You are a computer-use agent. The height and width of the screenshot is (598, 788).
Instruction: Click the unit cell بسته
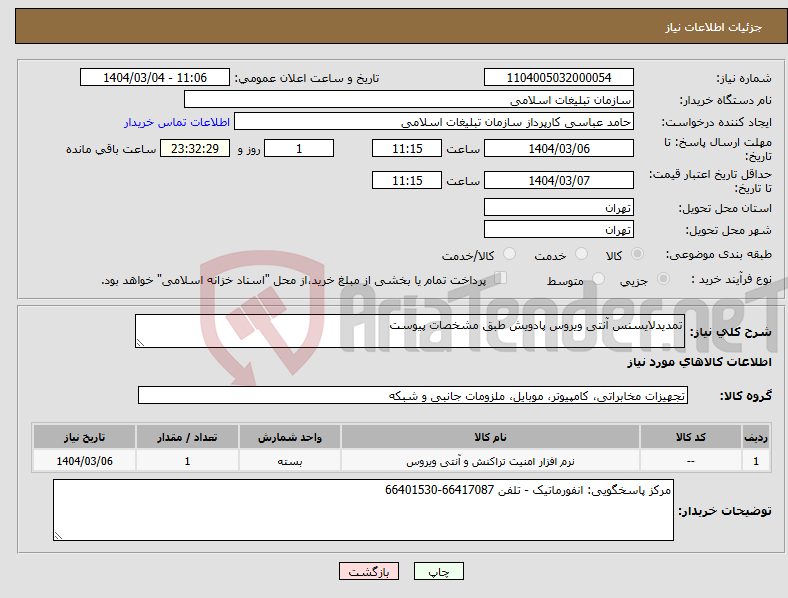pyautogui.click(x=289, y=461)
